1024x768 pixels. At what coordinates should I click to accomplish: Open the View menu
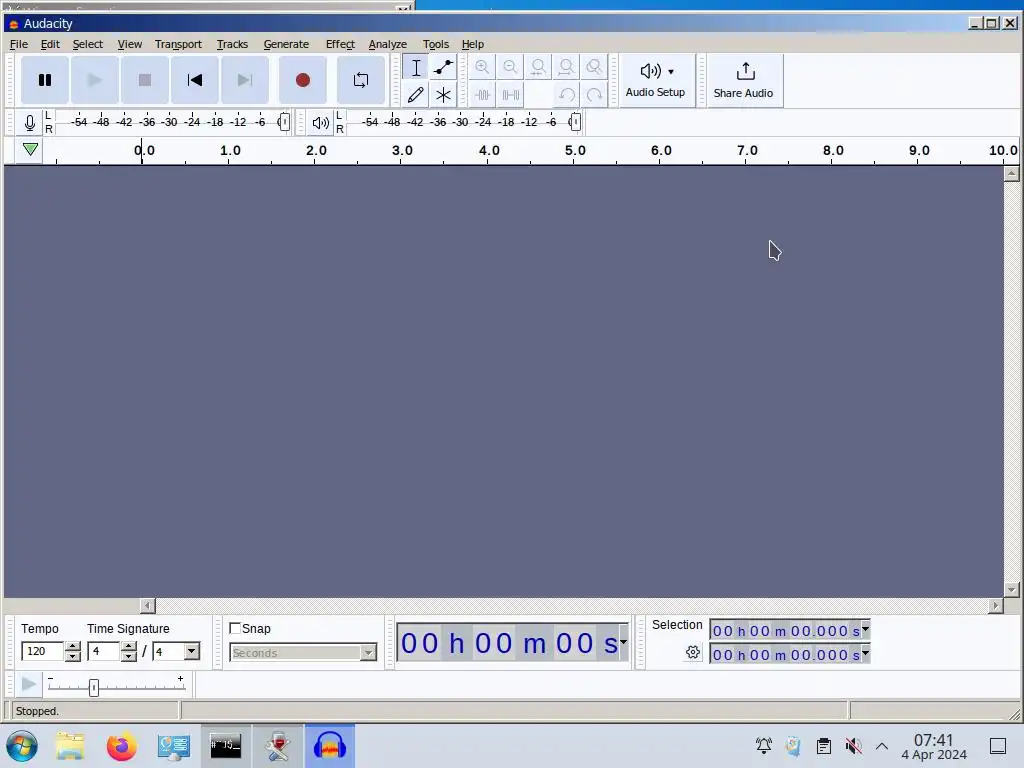pyautogui.click(x=129, y=44)
